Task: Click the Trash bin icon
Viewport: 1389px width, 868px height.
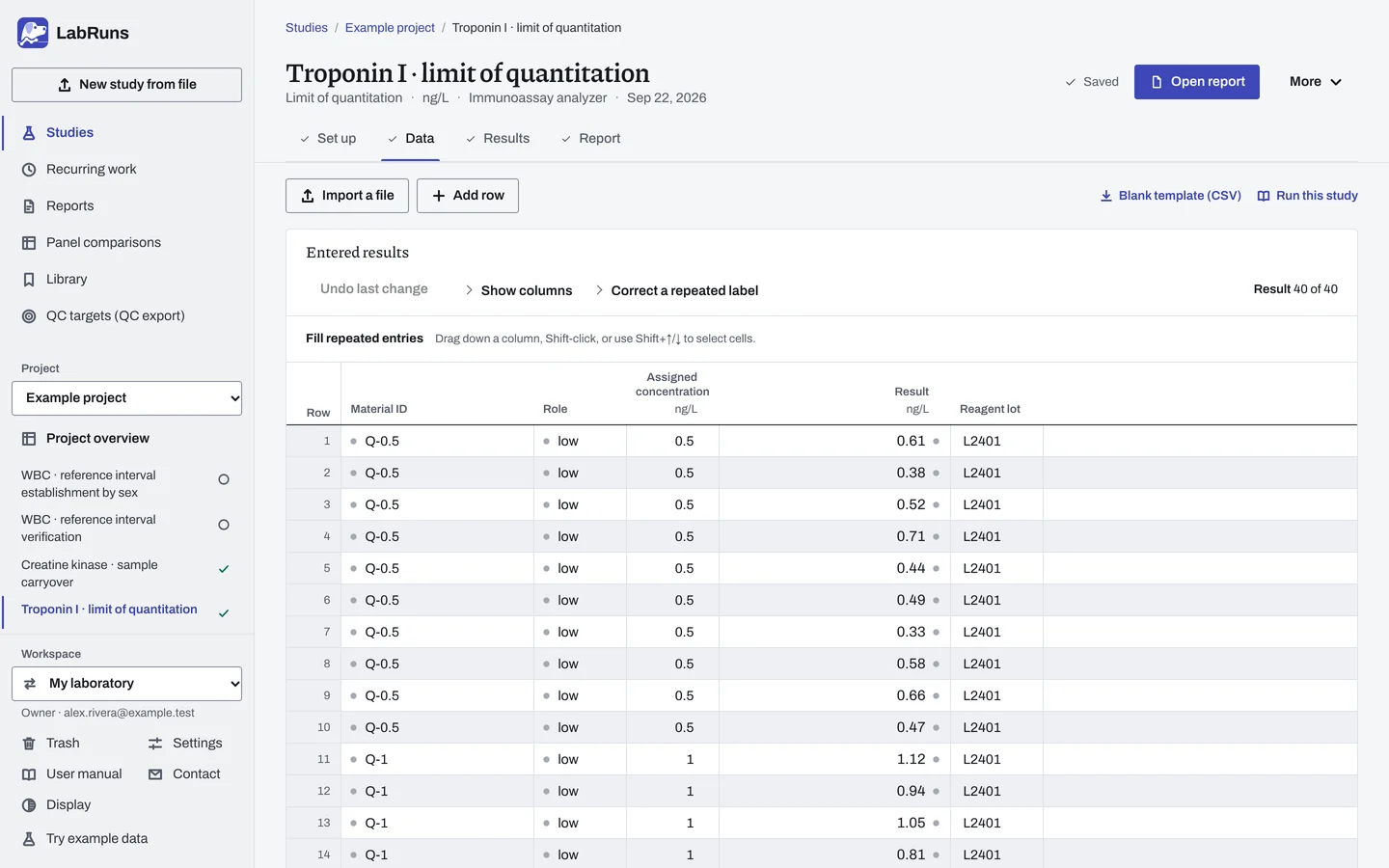Action: click(x=29, y=744)
